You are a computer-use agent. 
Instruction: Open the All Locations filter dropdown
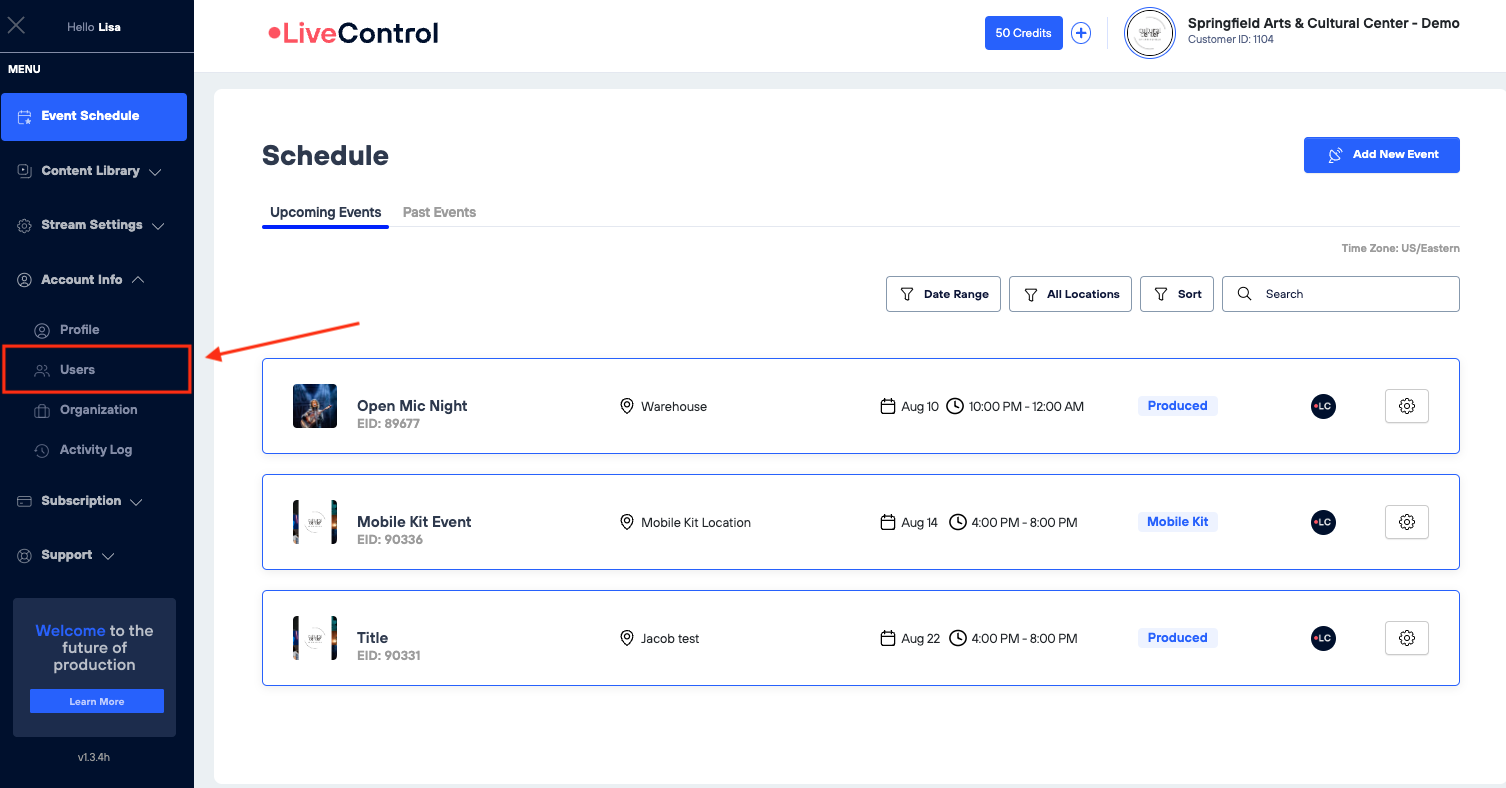(1070, 294)
